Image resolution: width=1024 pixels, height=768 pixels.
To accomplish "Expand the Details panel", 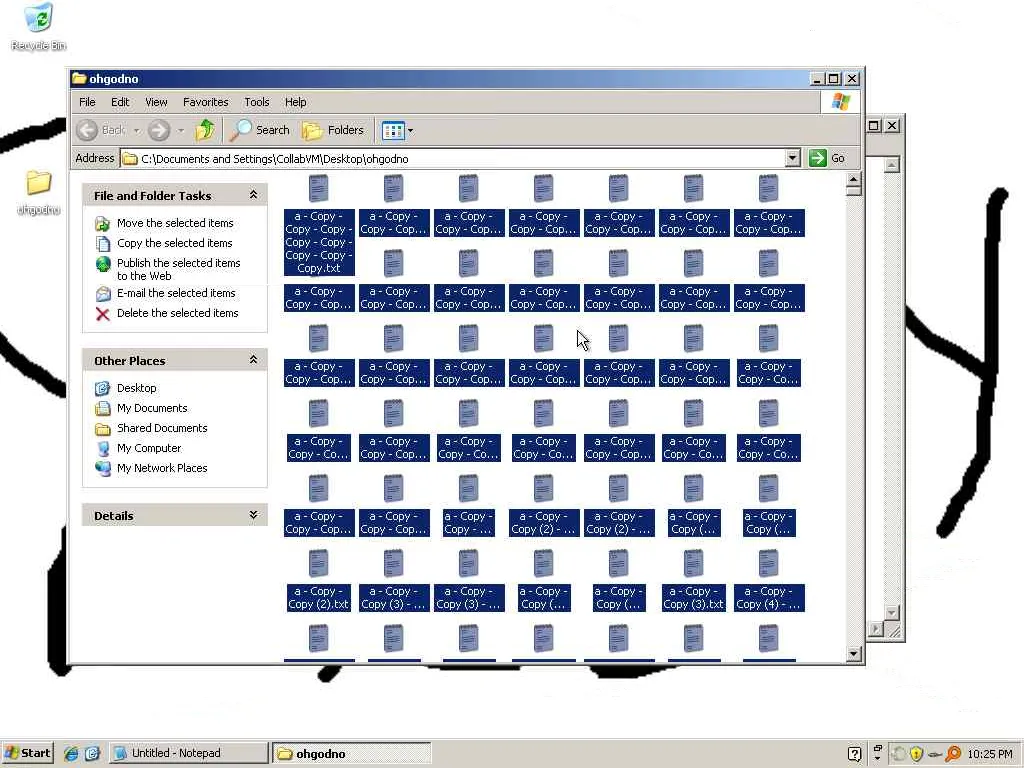I will tap(253, 515).
